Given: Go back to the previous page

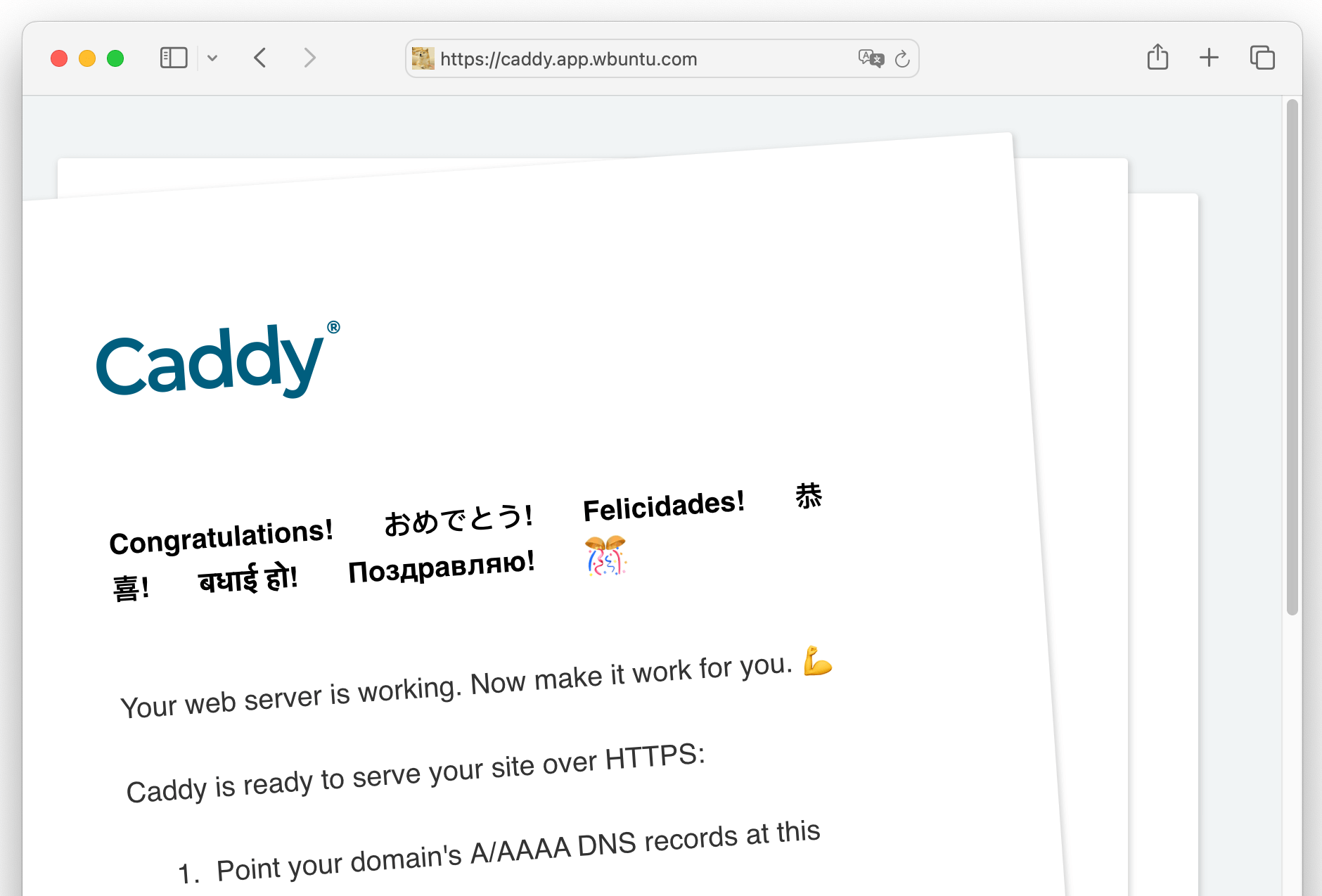Looking at the screenshot, I should [260, 58].
